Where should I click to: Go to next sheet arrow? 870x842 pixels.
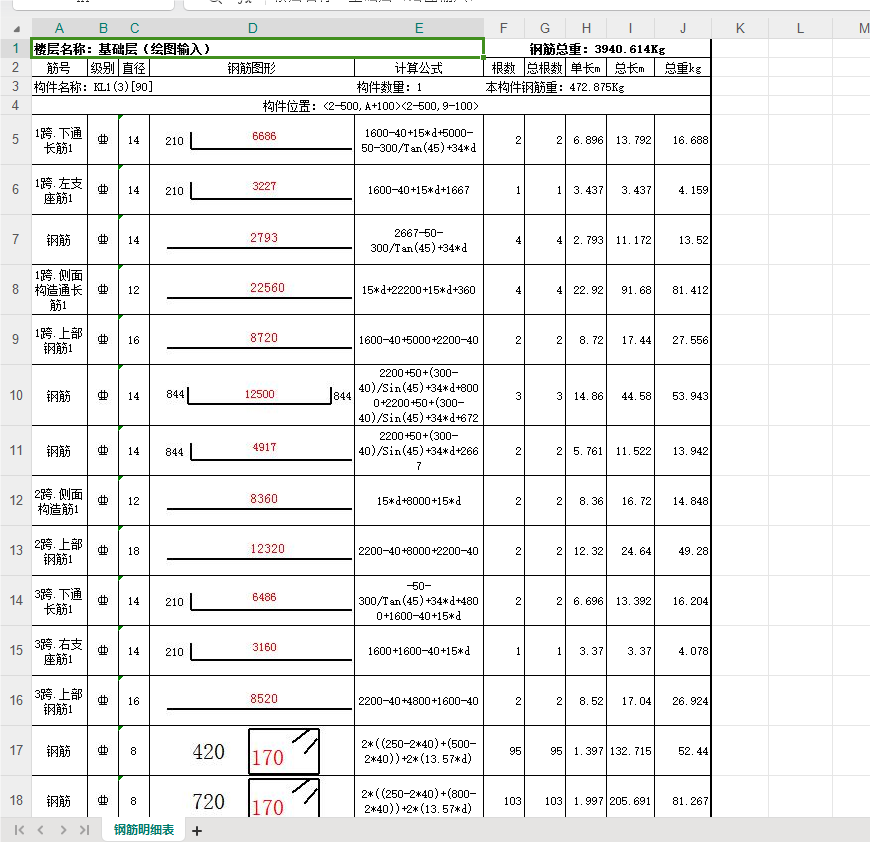pos(63,830)
